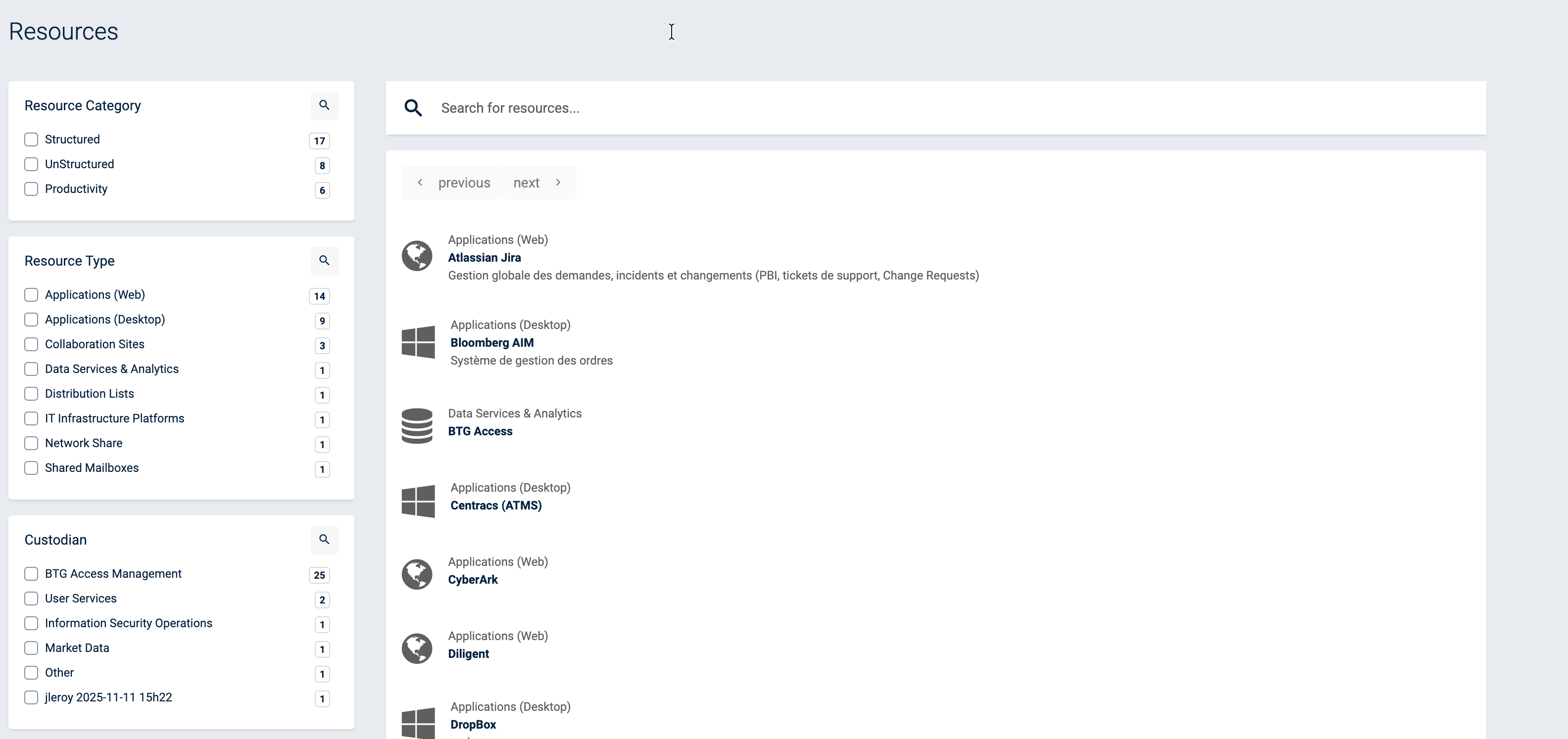This screenshot has height=739, width=1568.
Task: Enable the Applications (Web) filter checkbox
Action: point(31,295)
